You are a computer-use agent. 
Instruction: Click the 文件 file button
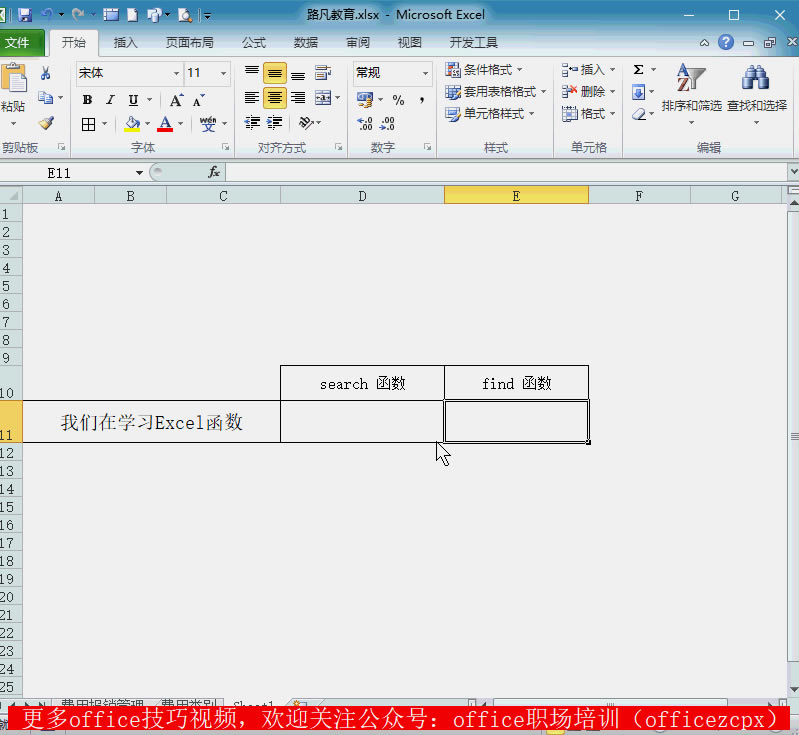(18, 43)
